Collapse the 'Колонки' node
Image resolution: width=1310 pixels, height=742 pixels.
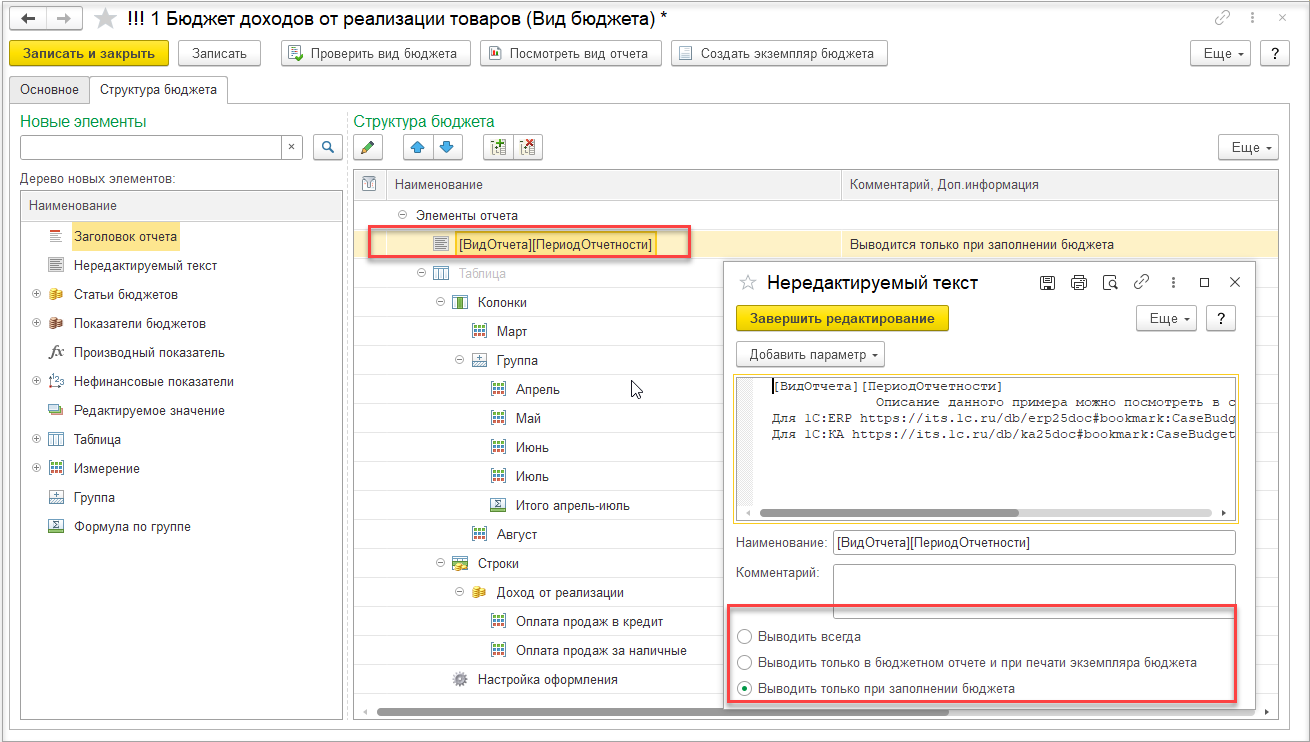440,302
